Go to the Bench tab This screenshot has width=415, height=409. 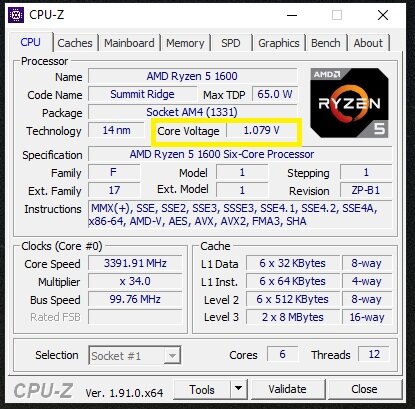pyautogui.click(x=326, y=43)
